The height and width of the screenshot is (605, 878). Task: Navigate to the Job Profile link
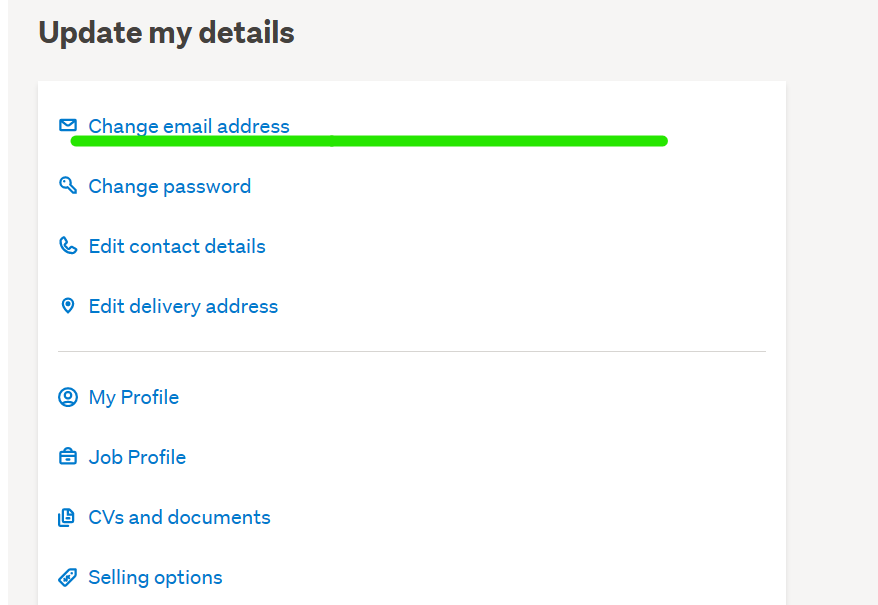click(137, 457)
